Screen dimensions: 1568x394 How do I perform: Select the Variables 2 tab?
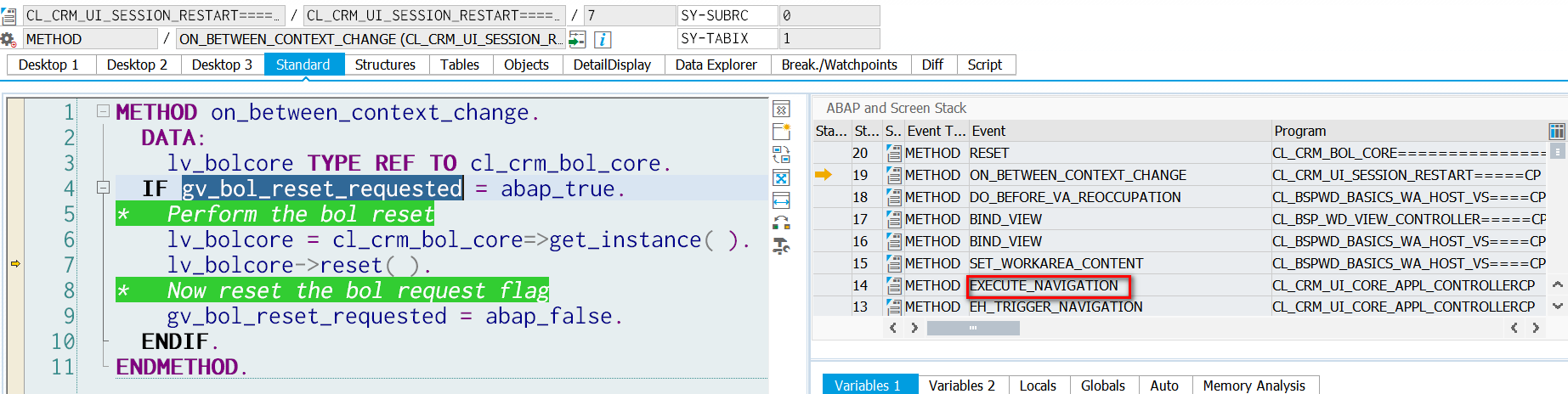coord(962,386)
